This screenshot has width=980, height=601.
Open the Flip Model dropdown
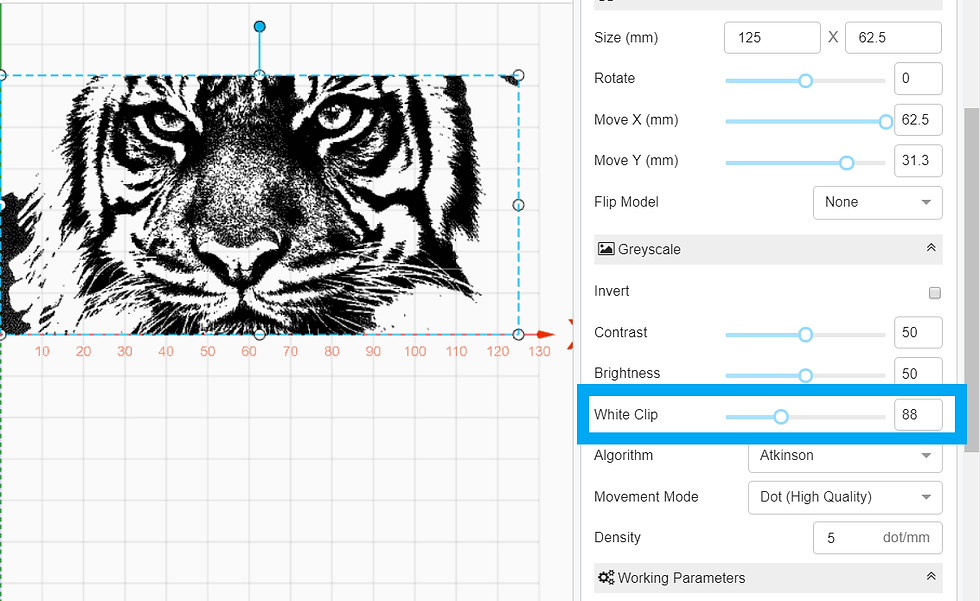[x=878, y=202]
